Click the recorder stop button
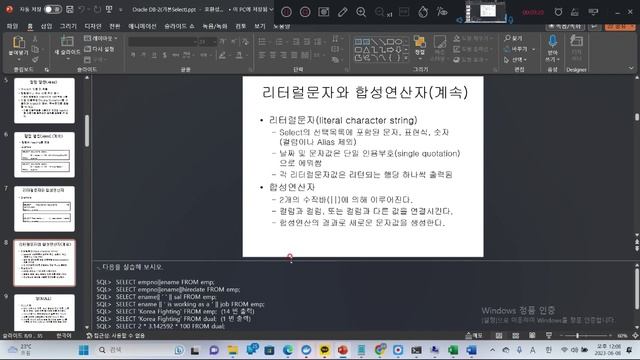 tap(305, 12)
